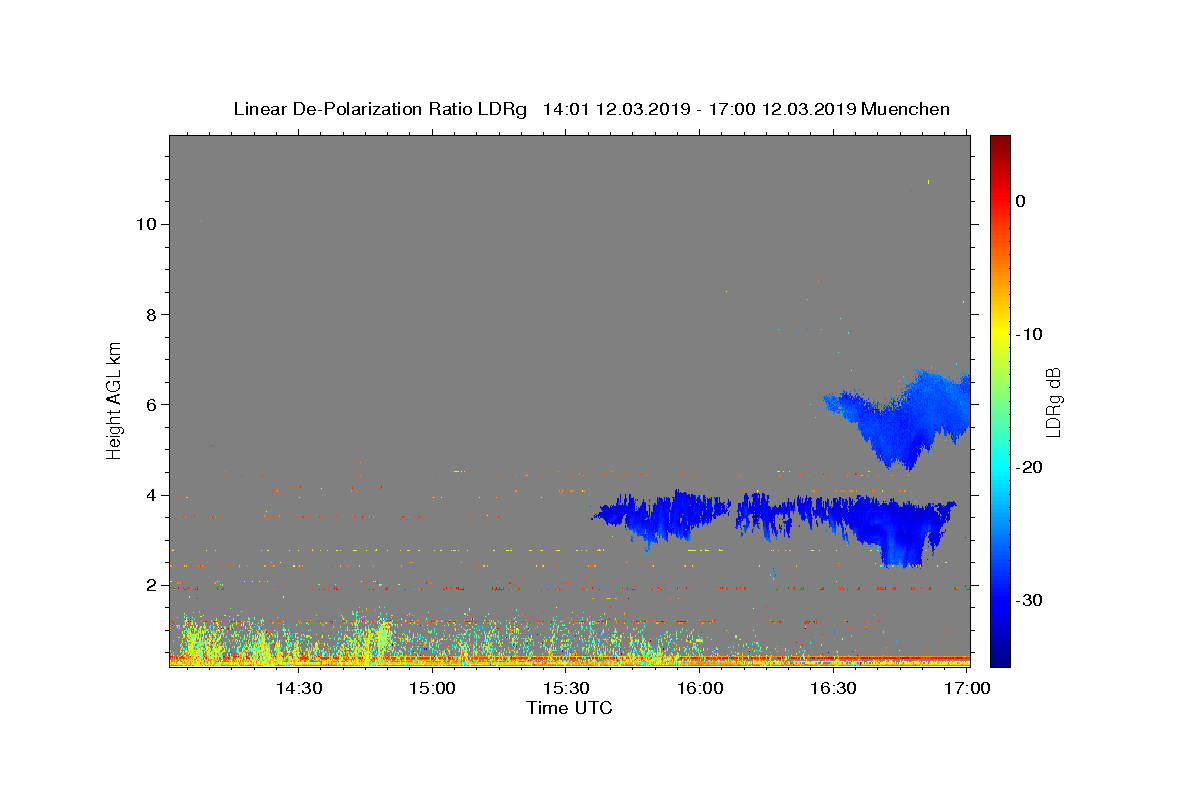Click the 'LDRg dB' colorbar label
The height and width of the screenshot is (800, 1200).
tap(1053, 401)
